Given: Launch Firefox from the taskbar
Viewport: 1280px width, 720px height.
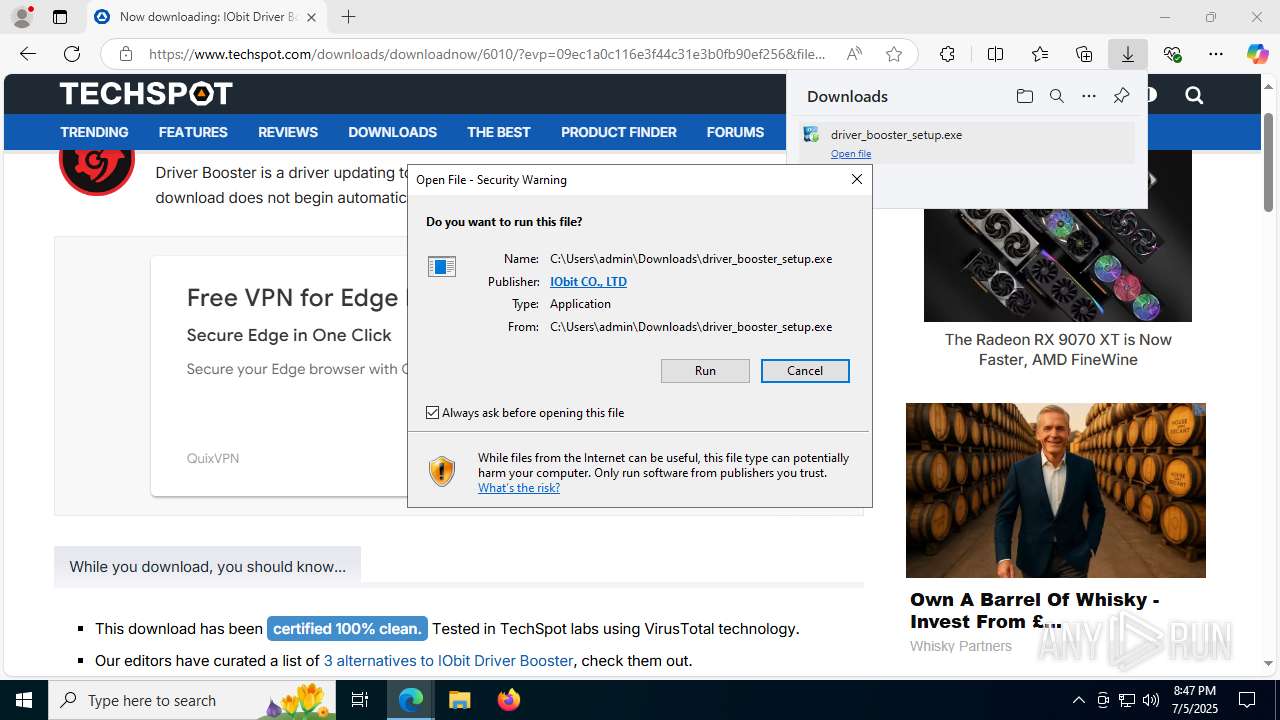Looking at the screenshot, I should click(x=508, y=700).
